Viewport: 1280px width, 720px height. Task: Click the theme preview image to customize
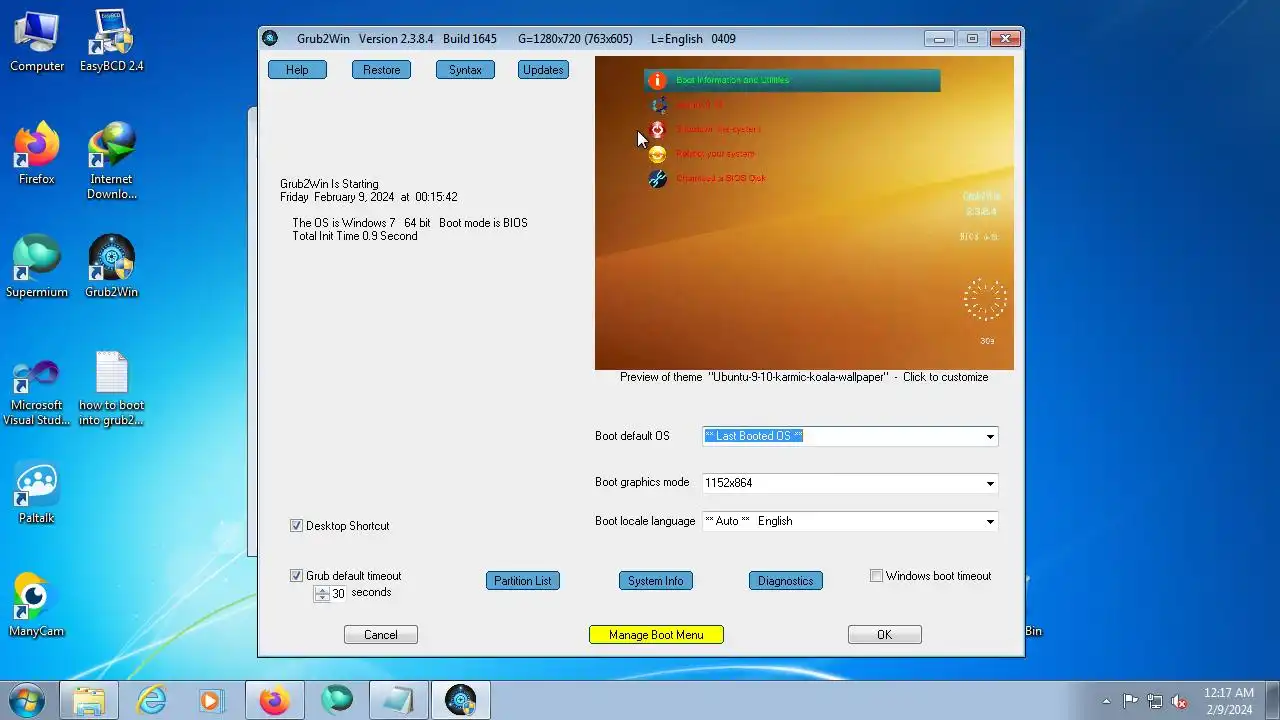click(x=804, y=213)
